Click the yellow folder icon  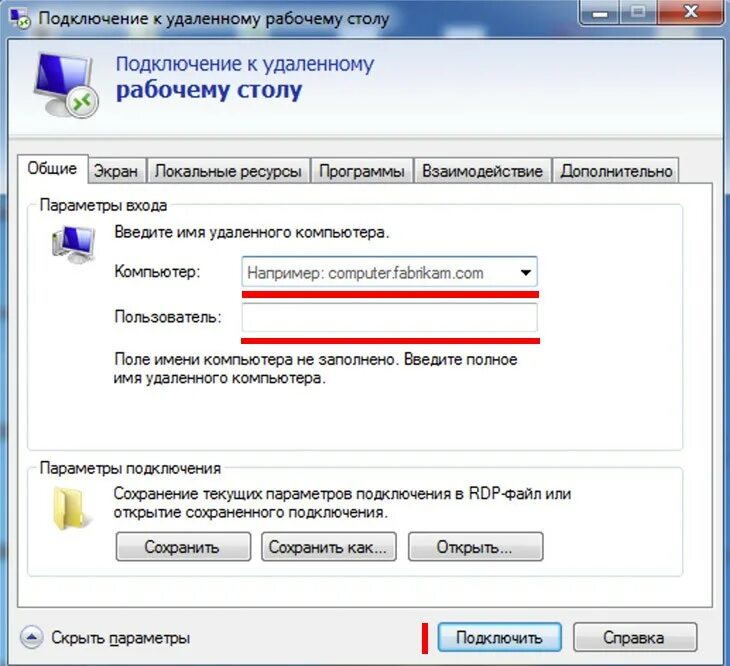point(68,508)
